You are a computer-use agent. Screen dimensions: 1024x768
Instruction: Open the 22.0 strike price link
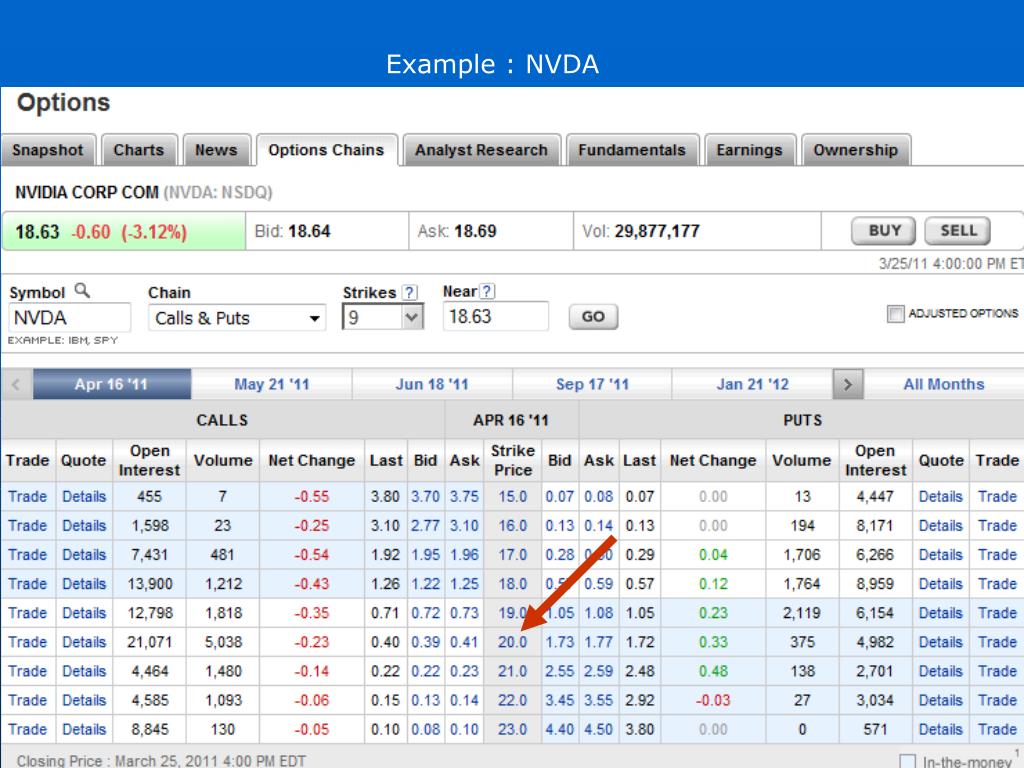tap(513, 700)
